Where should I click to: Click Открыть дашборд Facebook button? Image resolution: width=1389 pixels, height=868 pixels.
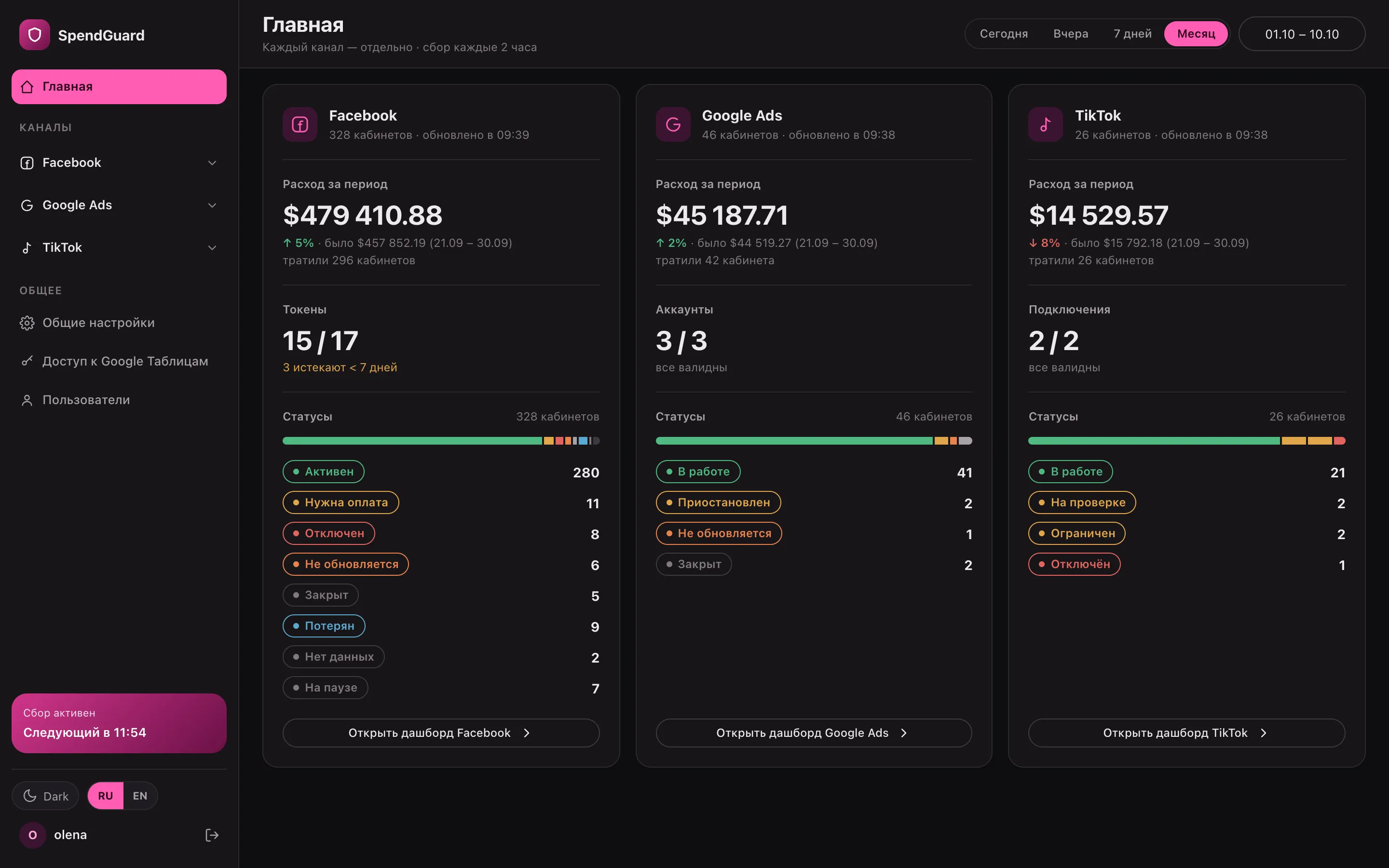click(x=440, y=732)
